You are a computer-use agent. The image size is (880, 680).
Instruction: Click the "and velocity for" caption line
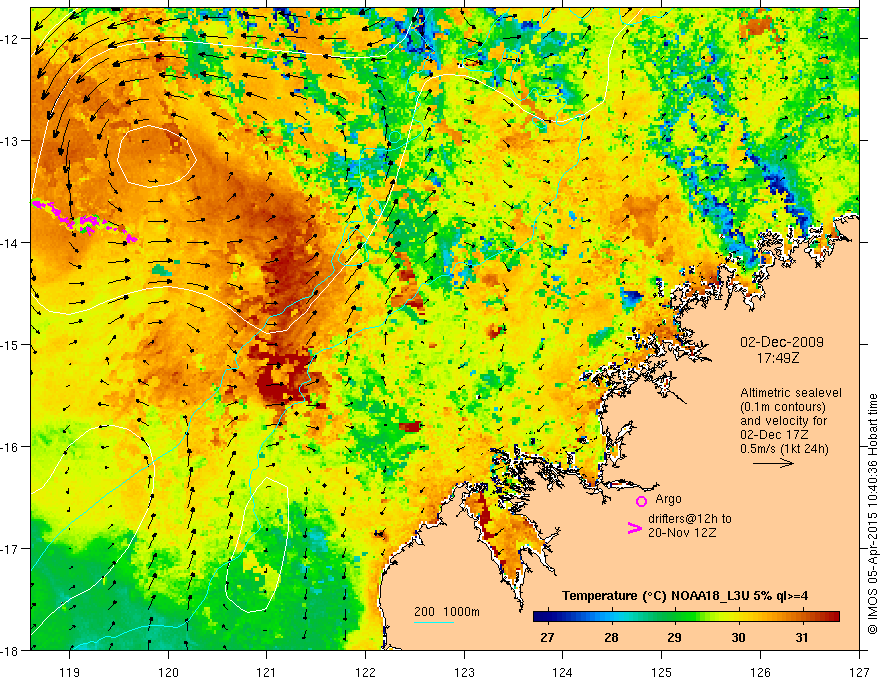point(783,420)
